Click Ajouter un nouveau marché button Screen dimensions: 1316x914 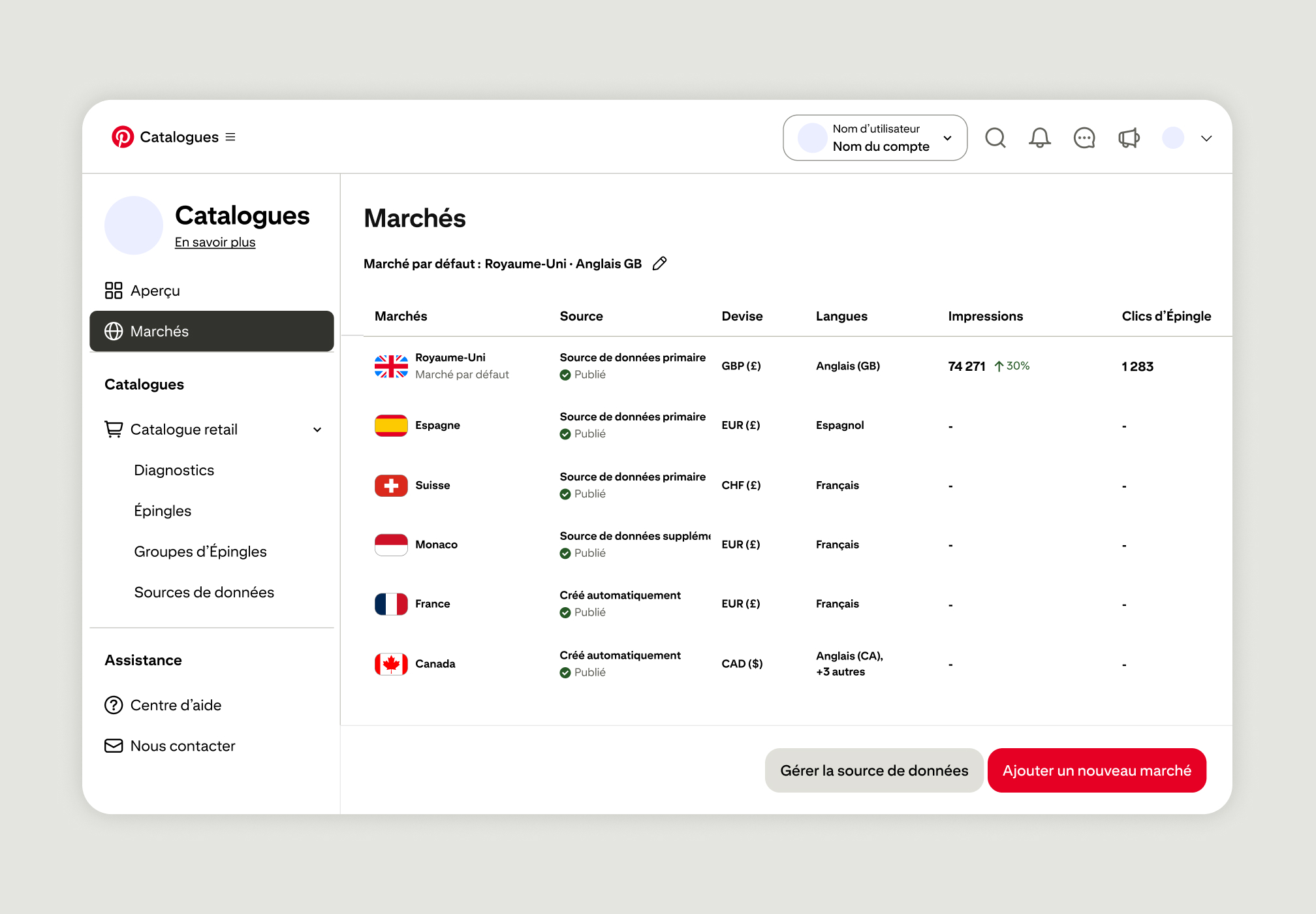(1097, 770)
